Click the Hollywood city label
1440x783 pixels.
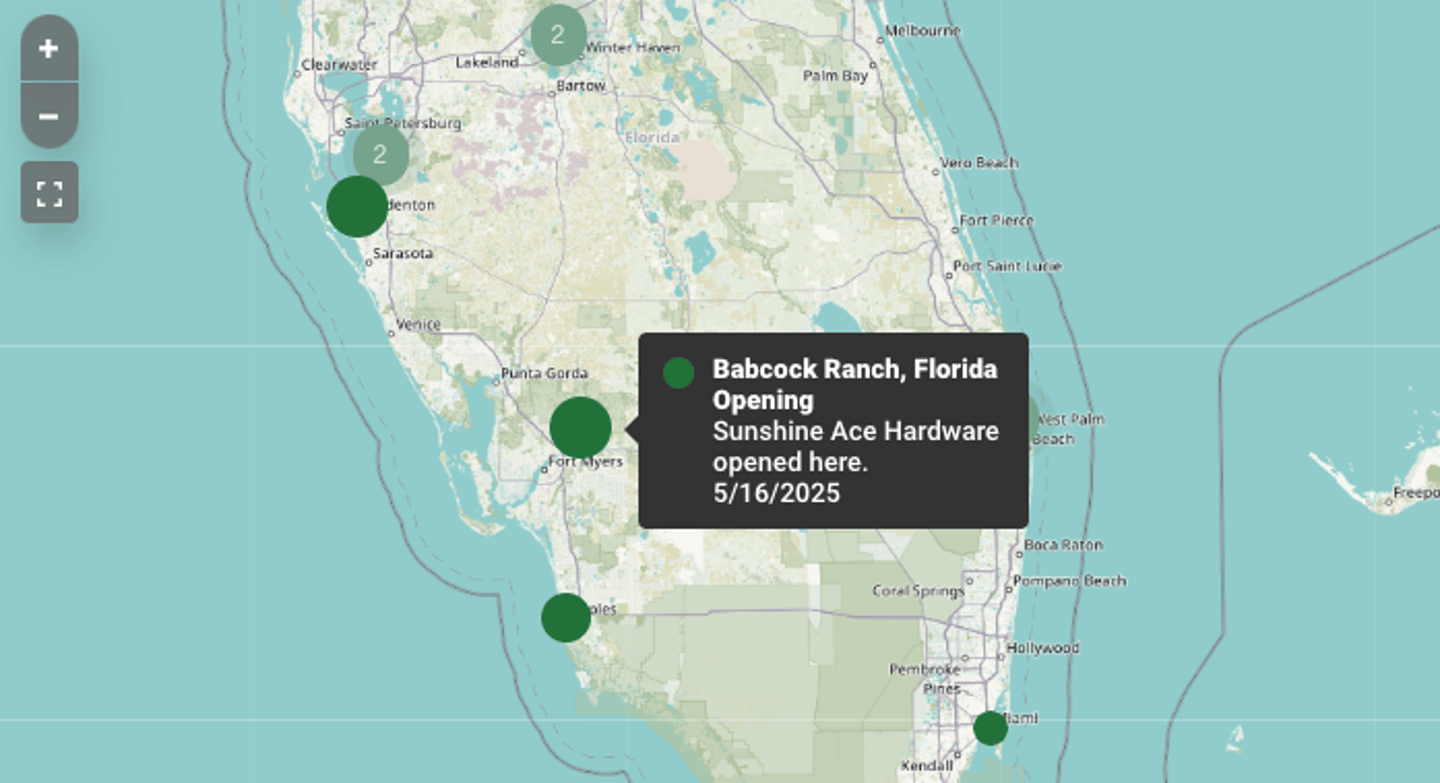[1043, 648]
